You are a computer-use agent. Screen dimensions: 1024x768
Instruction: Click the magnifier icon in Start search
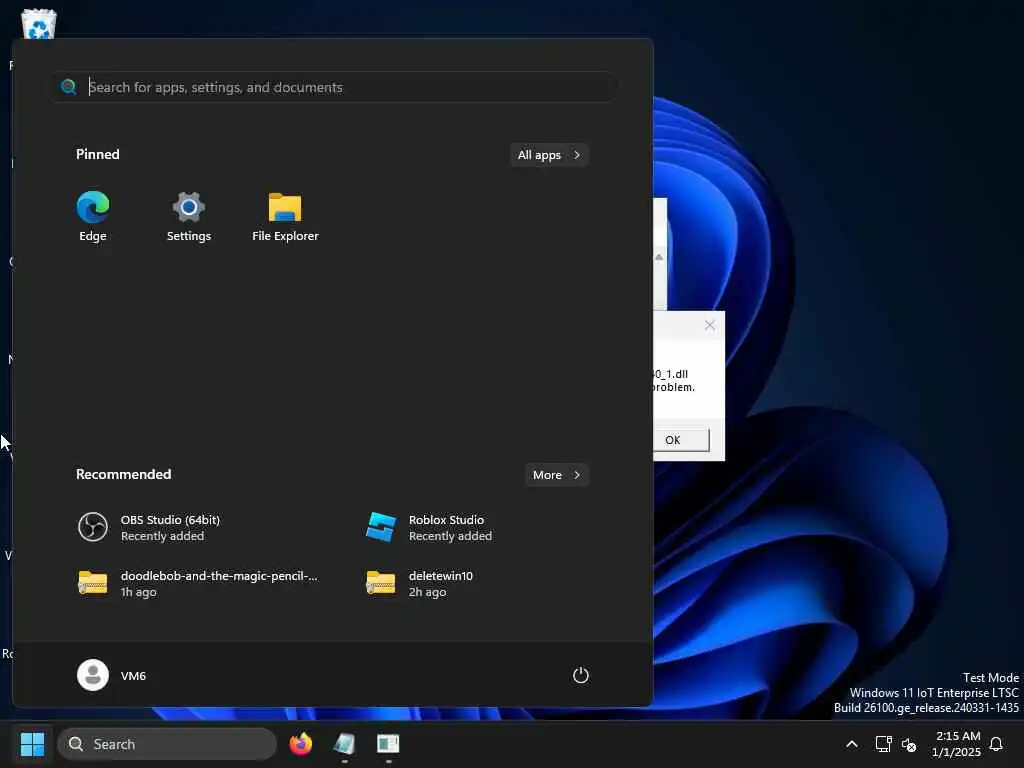[69, 87]
